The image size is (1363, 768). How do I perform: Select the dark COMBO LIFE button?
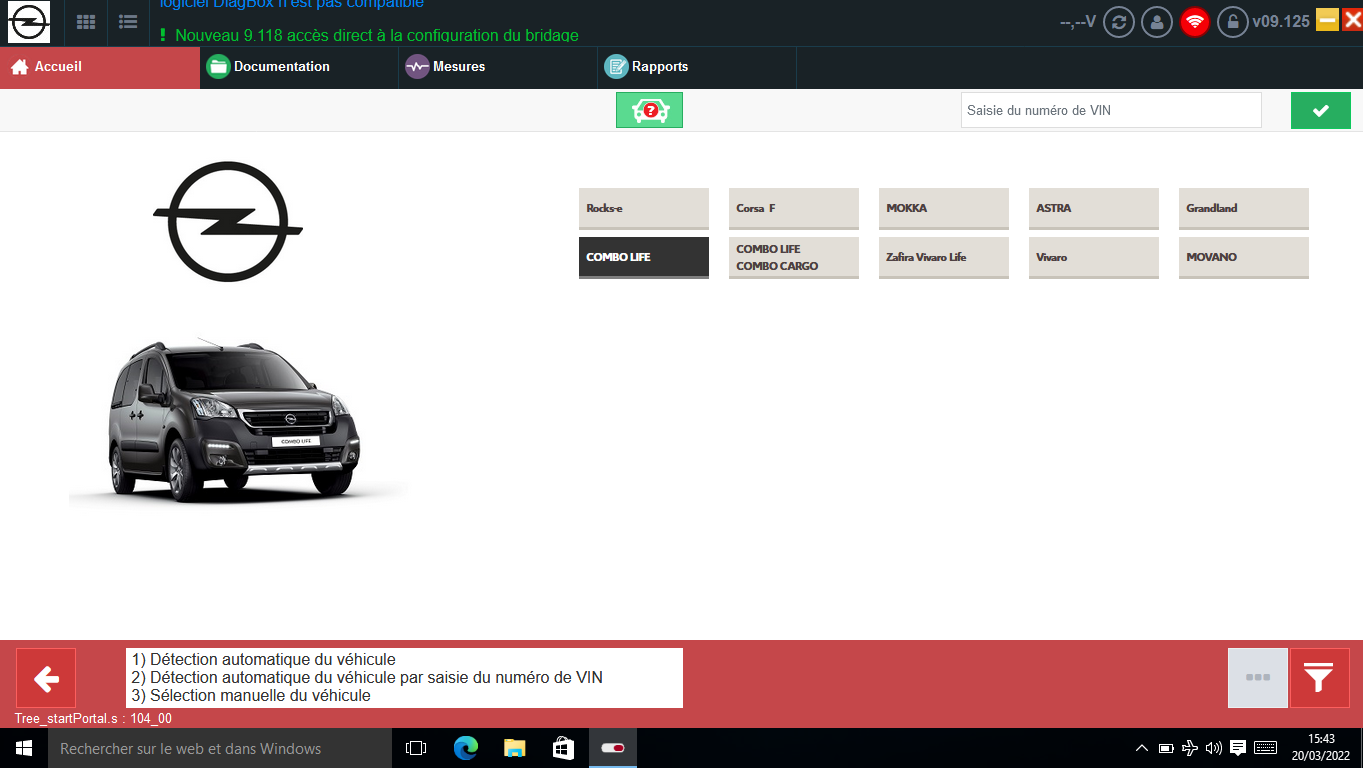coord(644,258)
